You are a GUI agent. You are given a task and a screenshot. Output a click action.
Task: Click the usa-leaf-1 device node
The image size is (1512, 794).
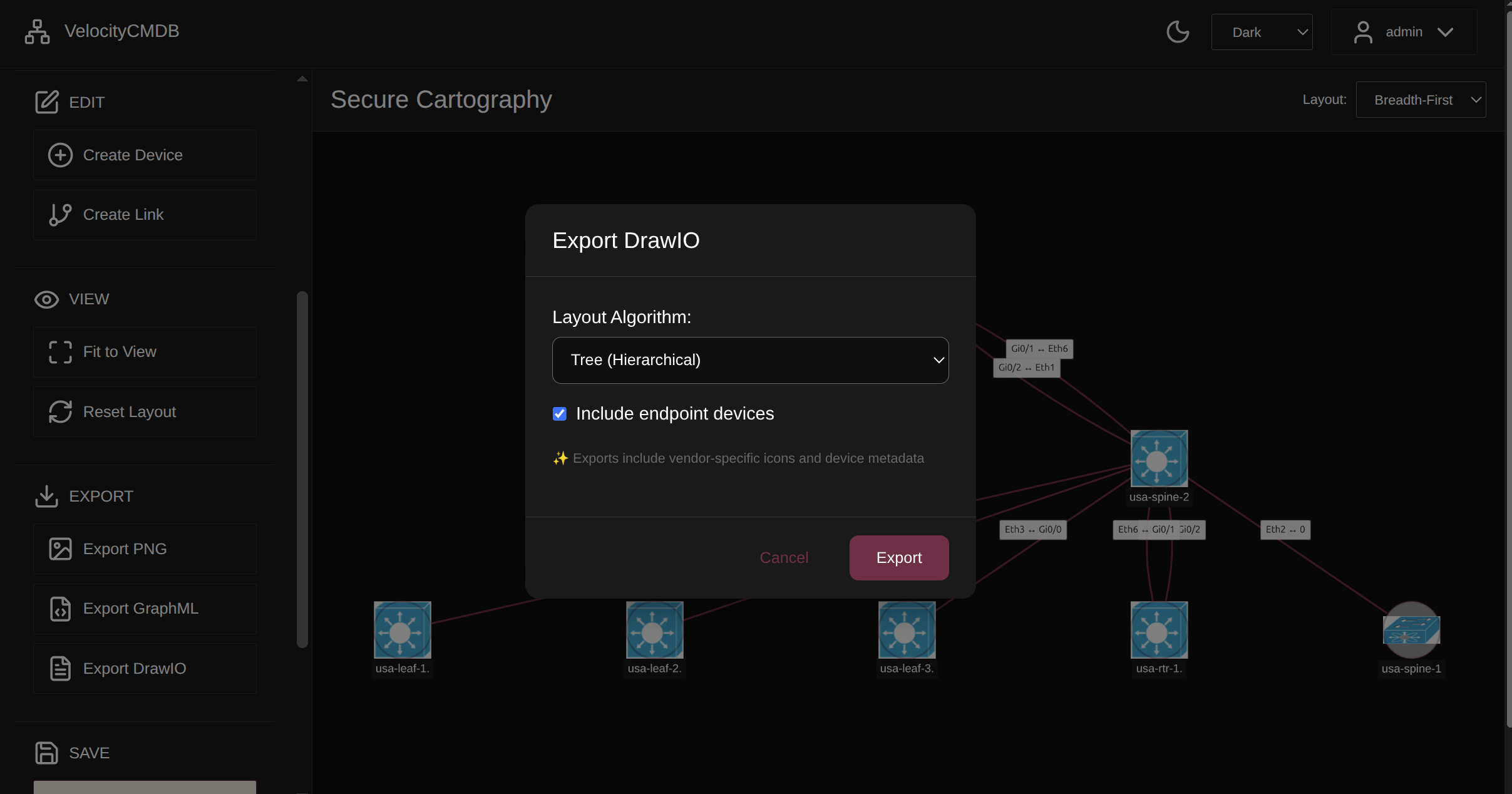coord(402,630)
